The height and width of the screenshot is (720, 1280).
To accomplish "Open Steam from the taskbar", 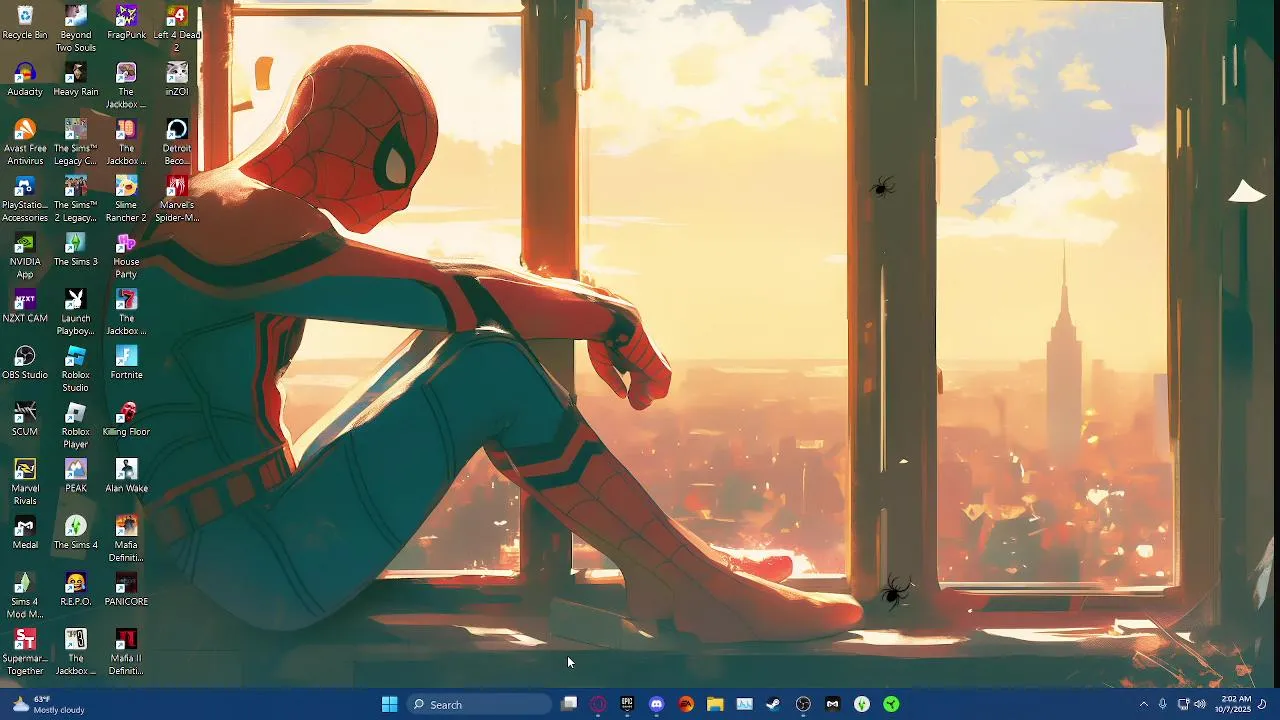I will [773, 704].
